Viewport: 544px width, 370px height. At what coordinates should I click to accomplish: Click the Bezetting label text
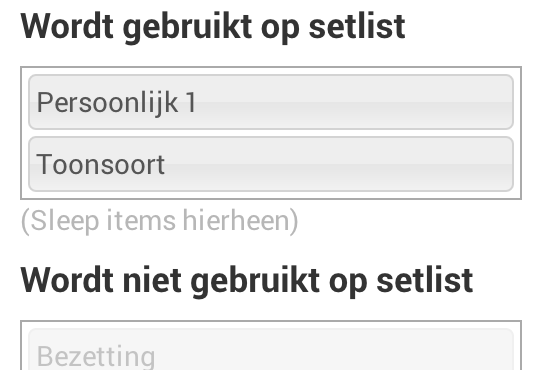click(96, 356)
